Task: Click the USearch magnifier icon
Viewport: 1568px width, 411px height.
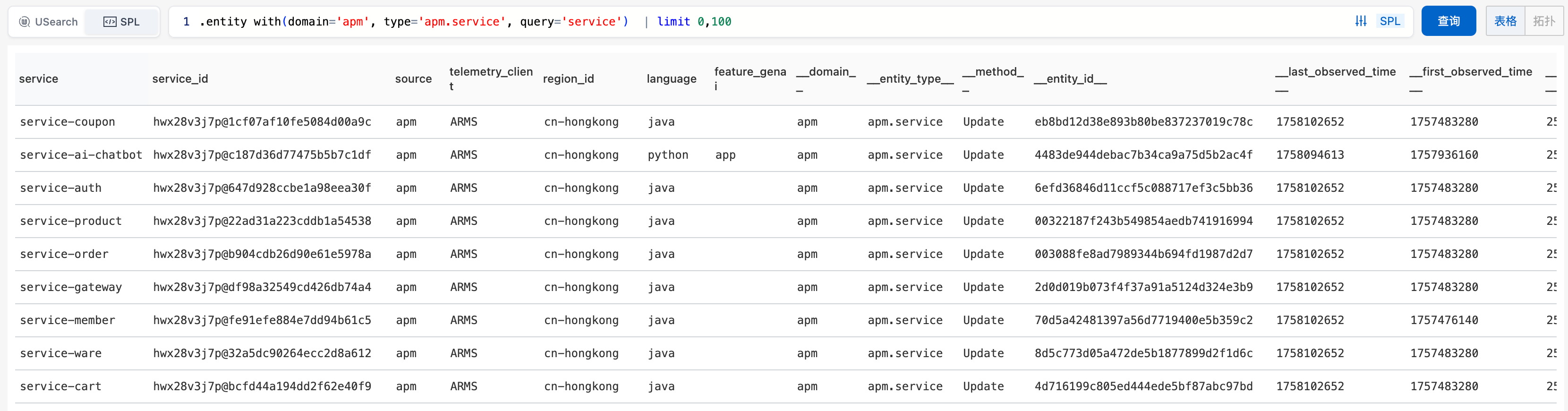Action: pyautogui.click(x=25, y=22)
